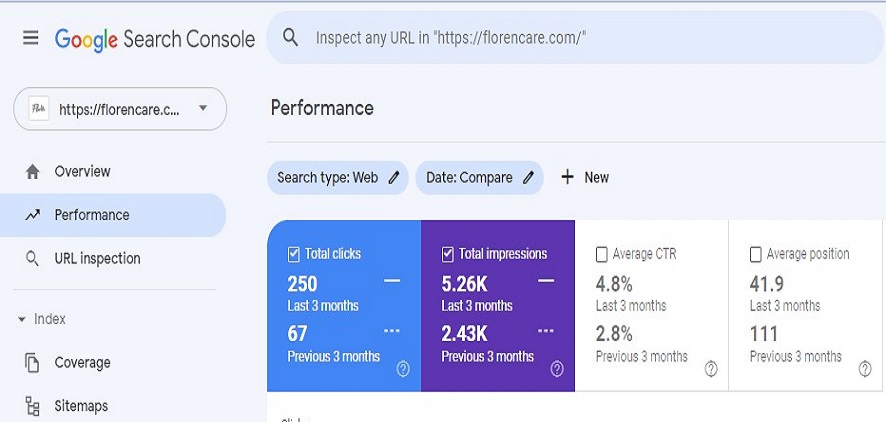886x422 pixels.
Task: Enable the Average position checkbox
Action: pos(755,255)
